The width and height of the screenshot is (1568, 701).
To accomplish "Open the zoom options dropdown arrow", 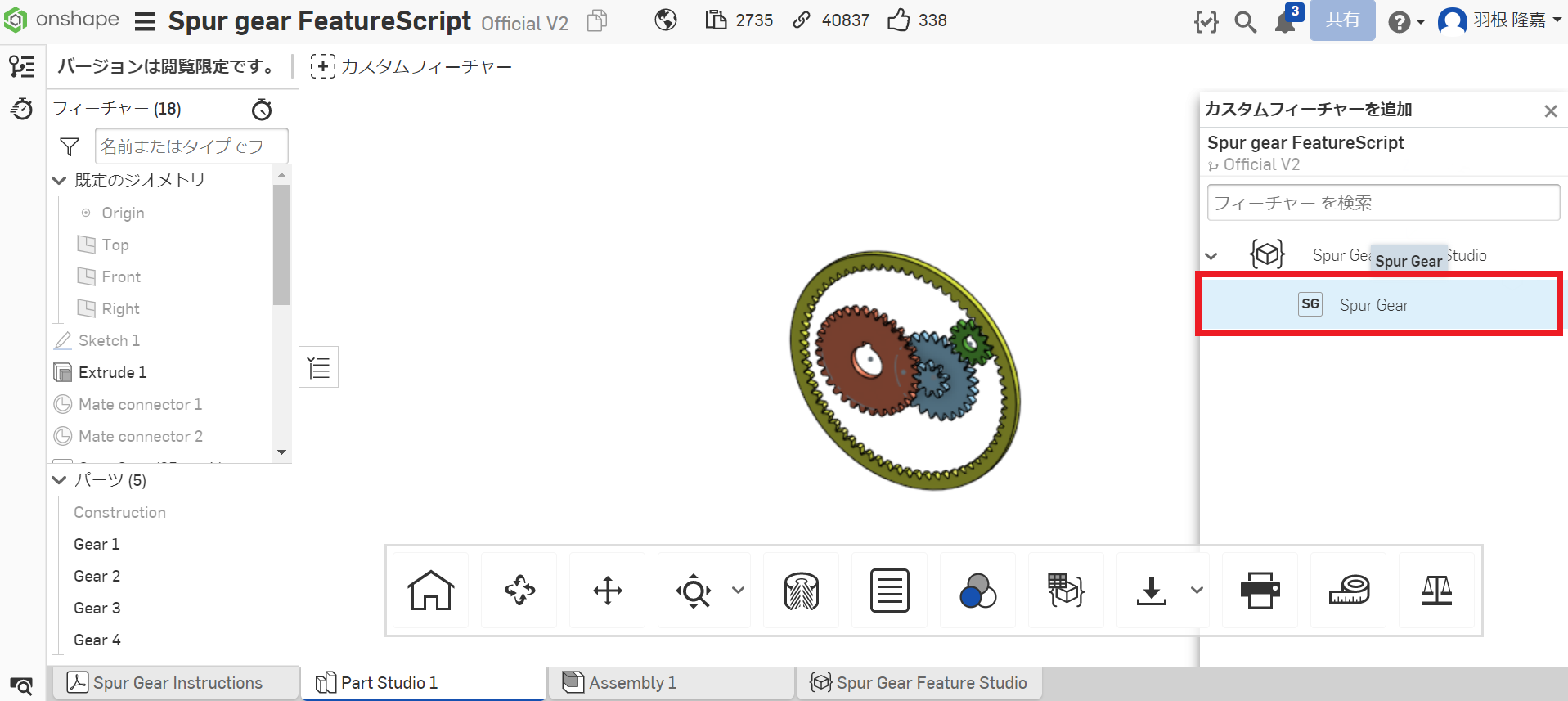I will point(738,591).
